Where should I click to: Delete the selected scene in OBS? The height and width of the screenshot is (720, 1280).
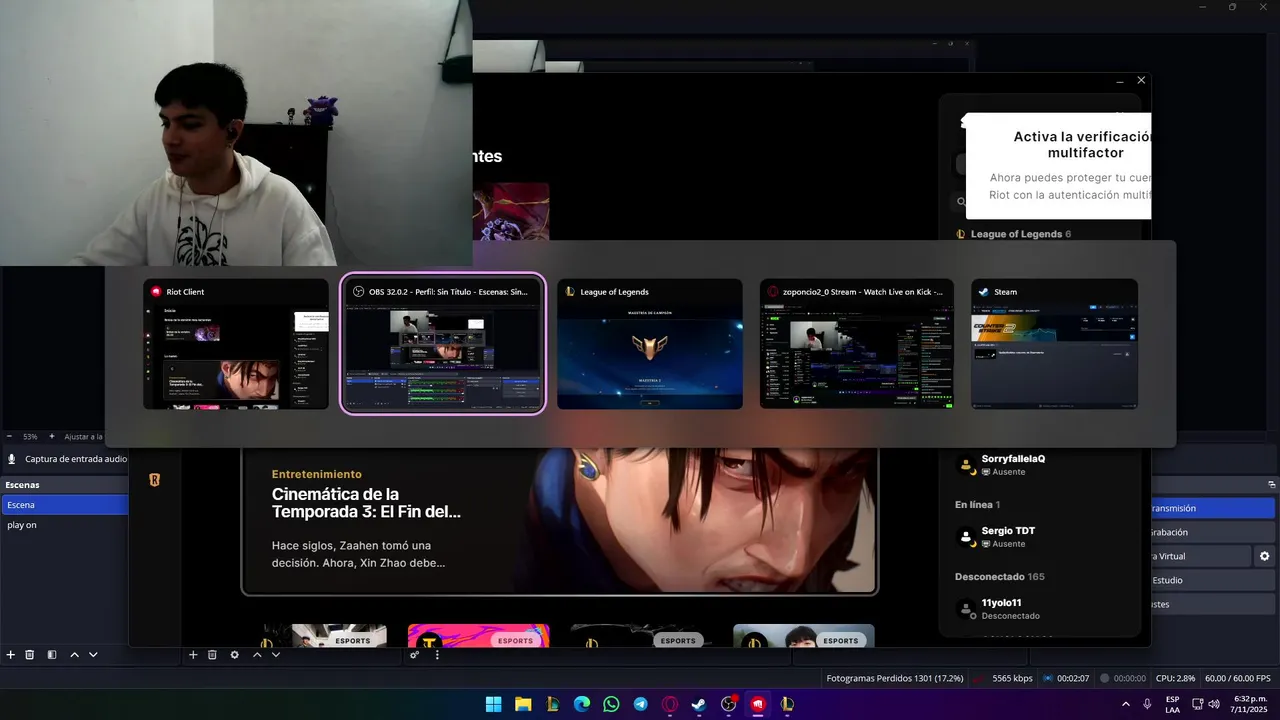(30, 655)
